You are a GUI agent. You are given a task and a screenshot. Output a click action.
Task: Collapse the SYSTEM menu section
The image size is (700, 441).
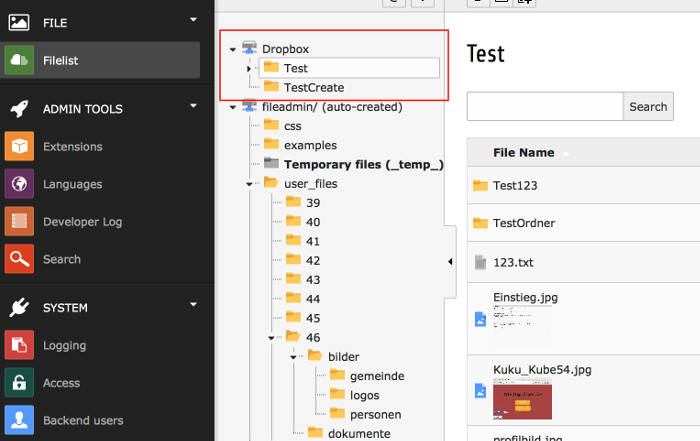194,305
